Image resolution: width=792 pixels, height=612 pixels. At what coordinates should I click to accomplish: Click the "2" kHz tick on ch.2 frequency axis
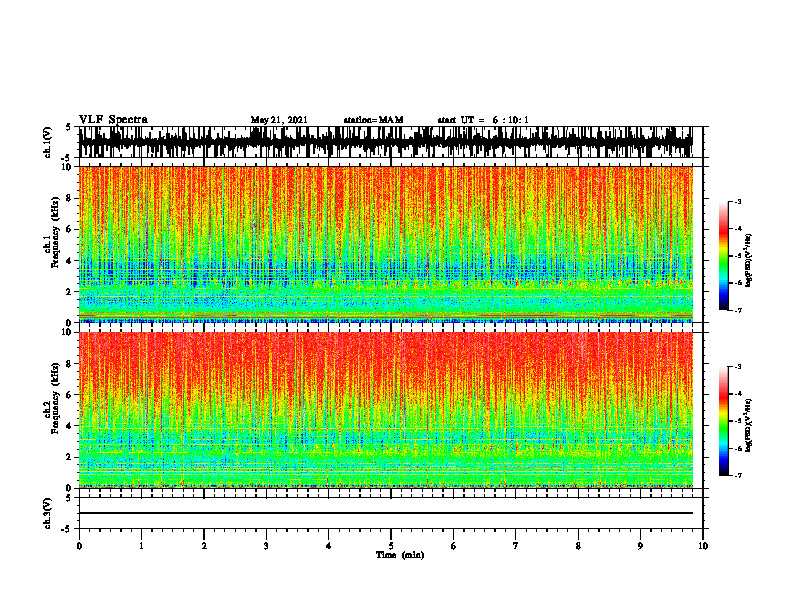[69, 457]
